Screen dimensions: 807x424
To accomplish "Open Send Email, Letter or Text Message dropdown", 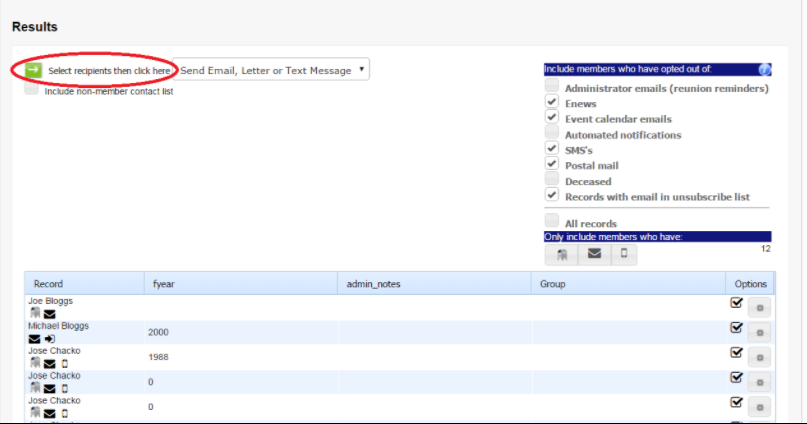I will pos(273,70).
